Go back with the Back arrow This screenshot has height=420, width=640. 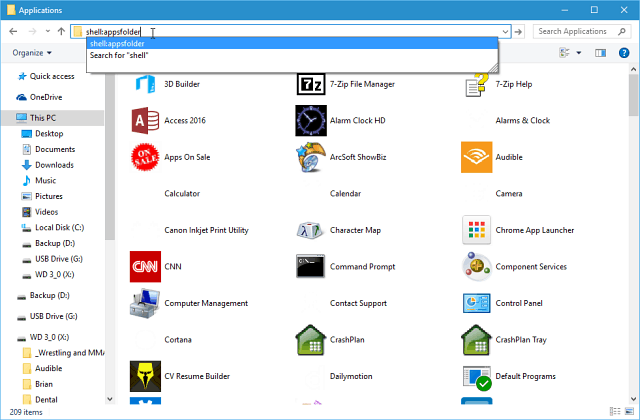pyautogui.click(x=13, y=31)
